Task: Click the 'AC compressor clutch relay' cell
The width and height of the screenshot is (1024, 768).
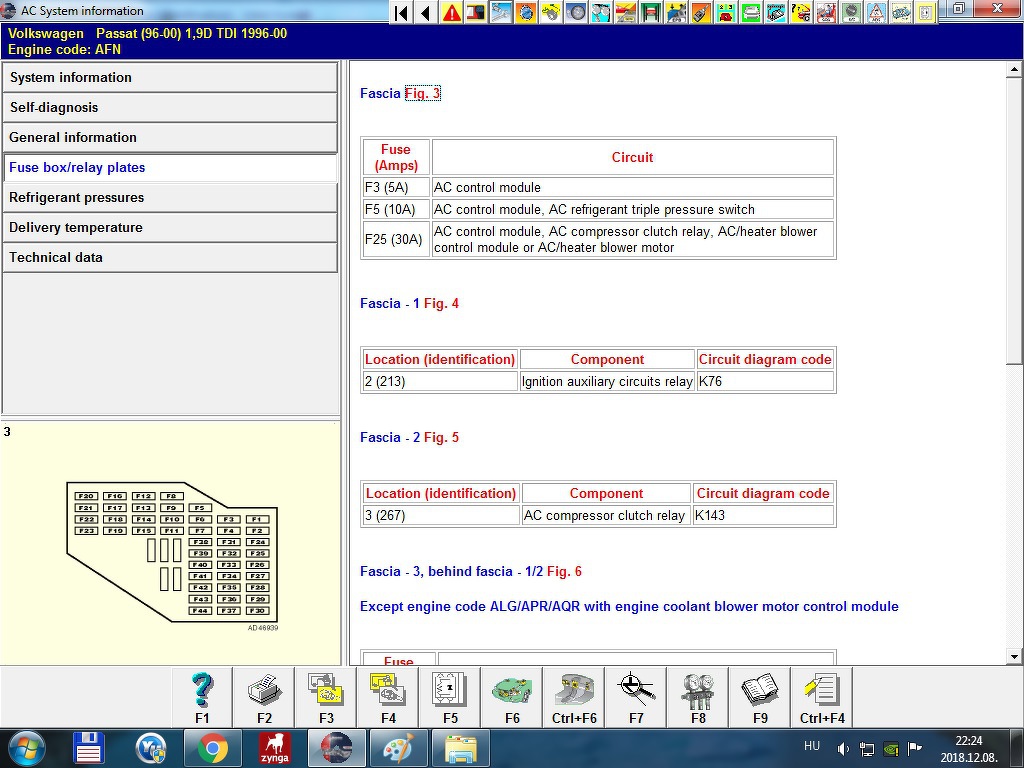Action: (x=606, y=515)
